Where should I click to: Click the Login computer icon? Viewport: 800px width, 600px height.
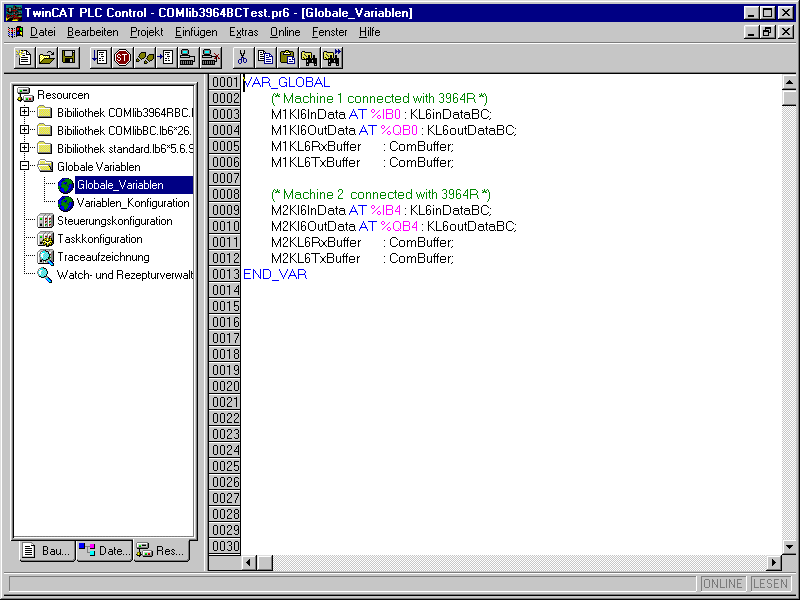coord(188,58)
